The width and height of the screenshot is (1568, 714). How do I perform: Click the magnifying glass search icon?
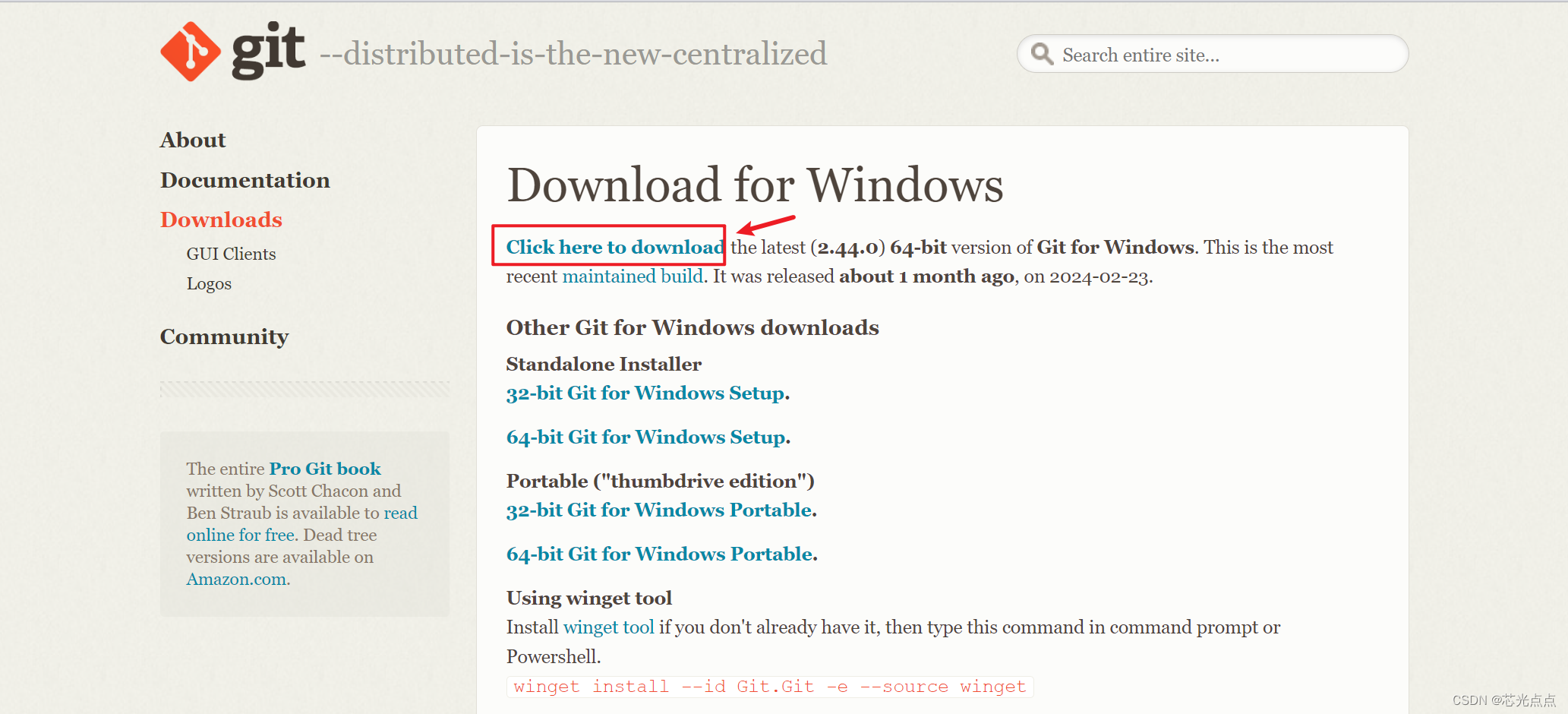coord(1042,54)
